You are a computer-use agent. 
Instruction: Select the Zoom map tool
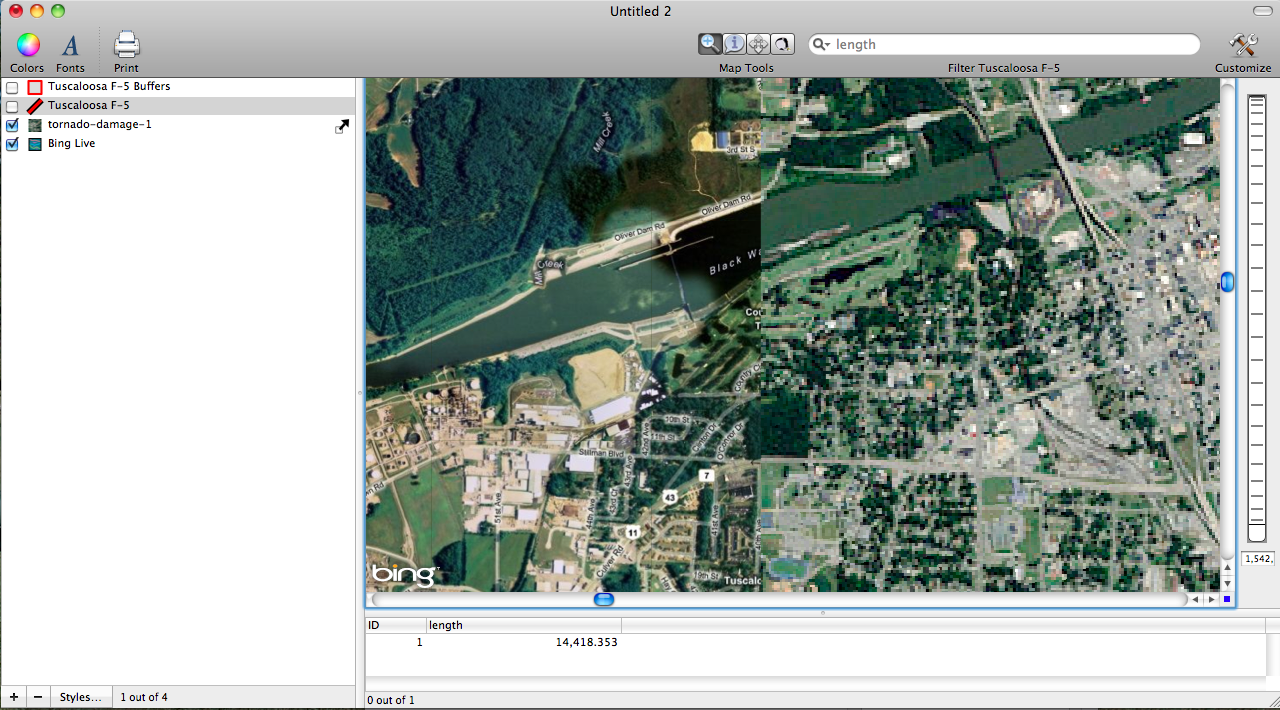[x=710, y=43]
